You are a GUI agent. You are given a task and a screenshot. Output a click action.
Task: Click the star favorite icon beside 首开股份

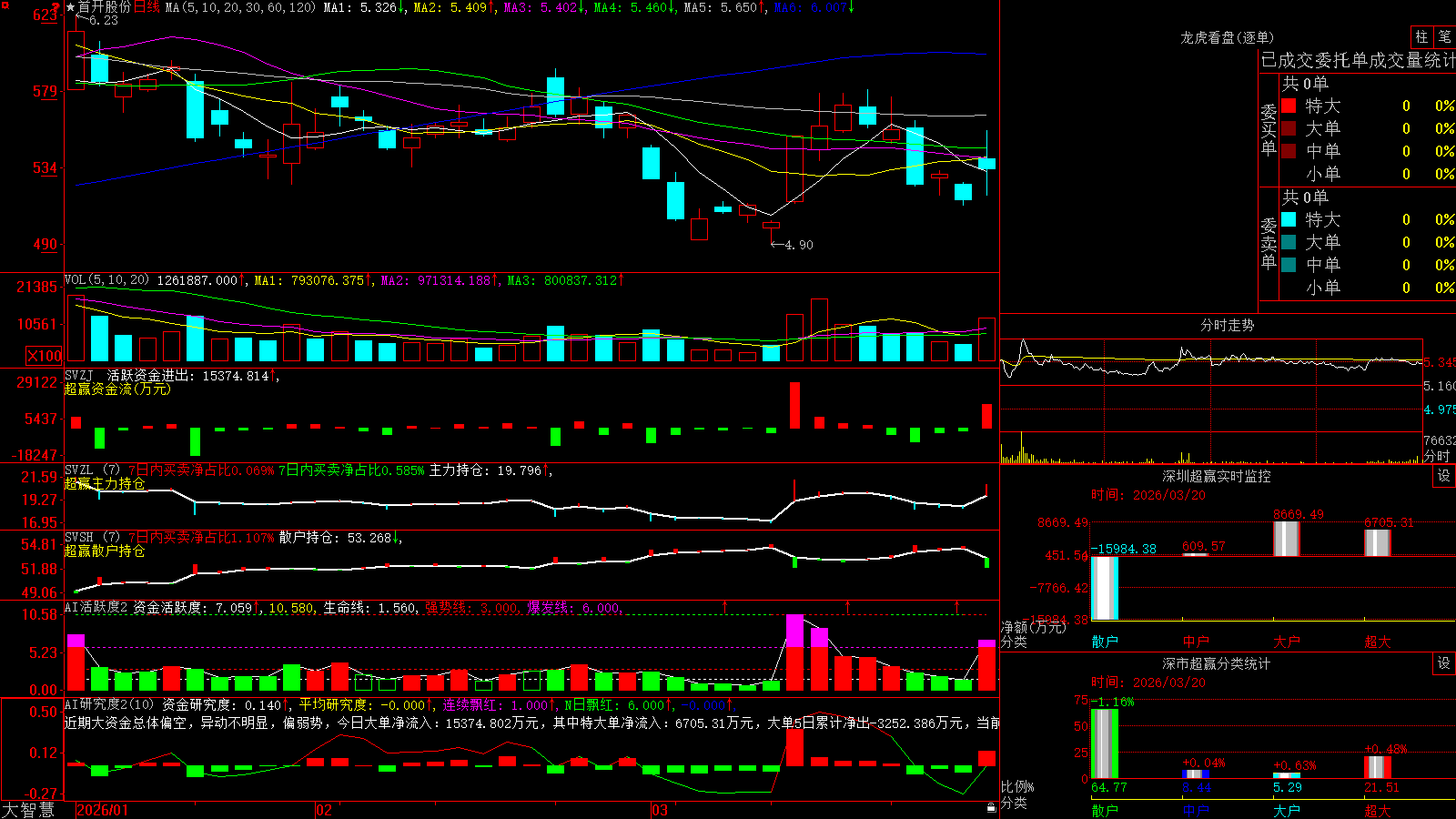(70, 7)
